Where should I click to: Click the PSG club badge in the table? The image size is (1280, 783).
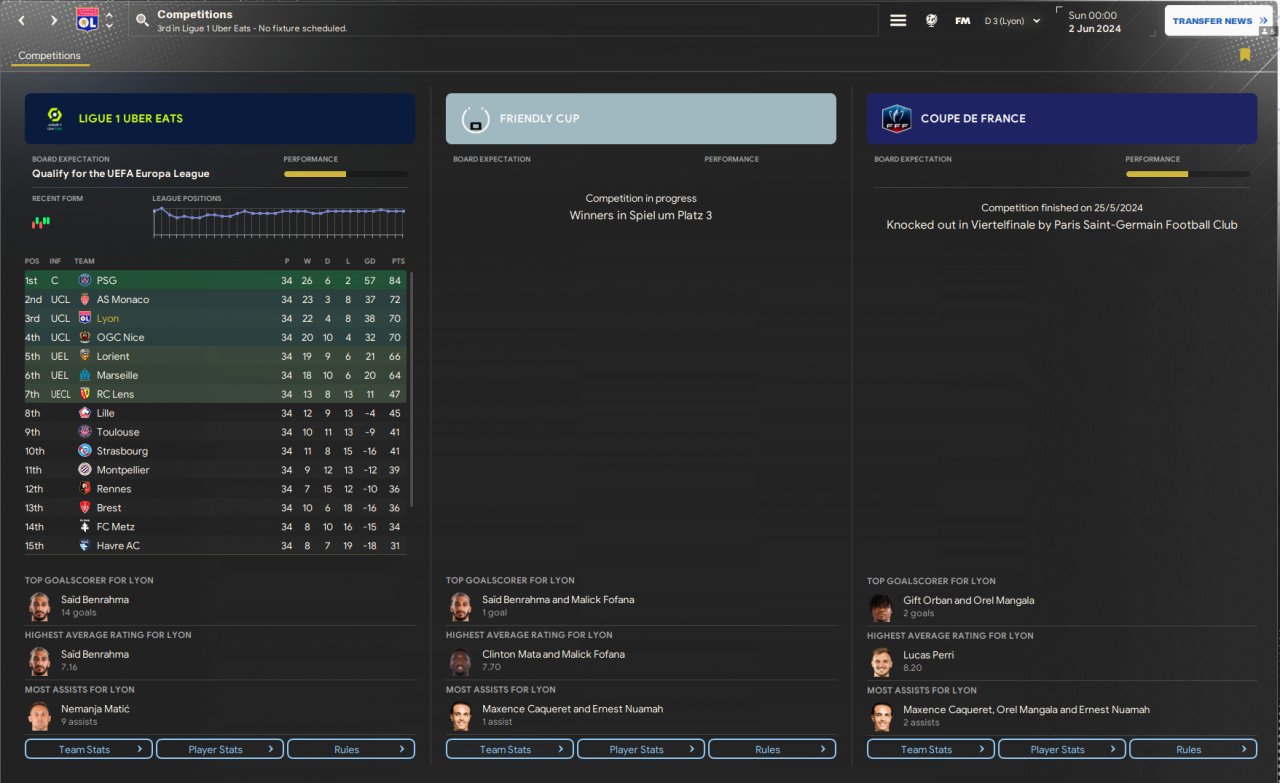tap(85, 281)
